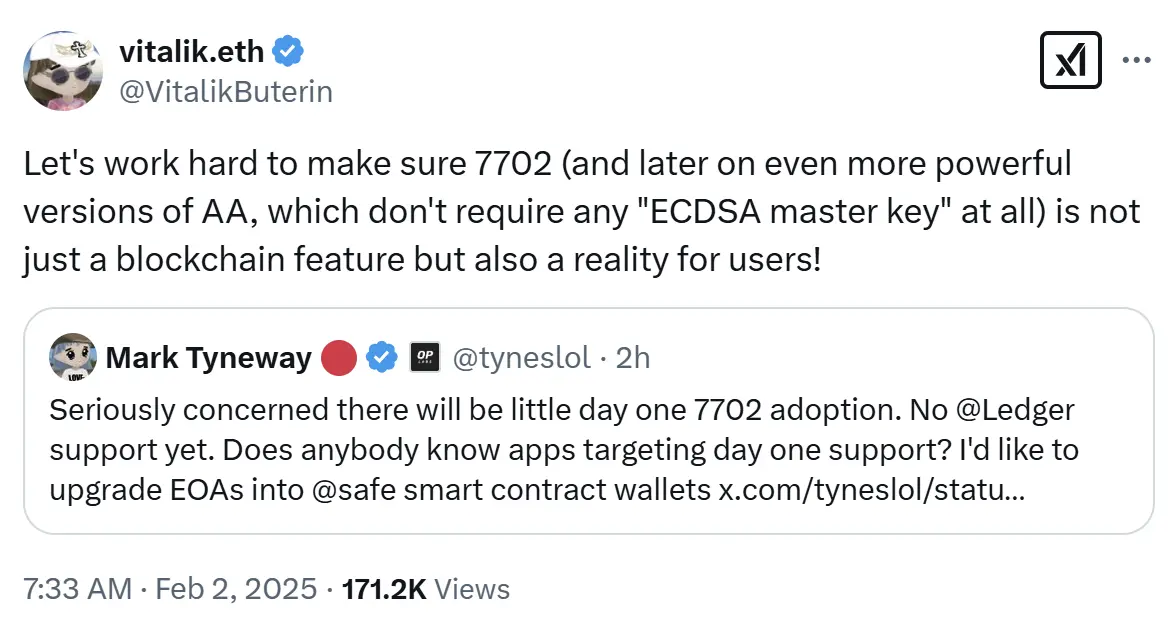Click Mark Tyneway's verified checkmark
This screenshot has height=637, width=1168.
tap(383, 357)
